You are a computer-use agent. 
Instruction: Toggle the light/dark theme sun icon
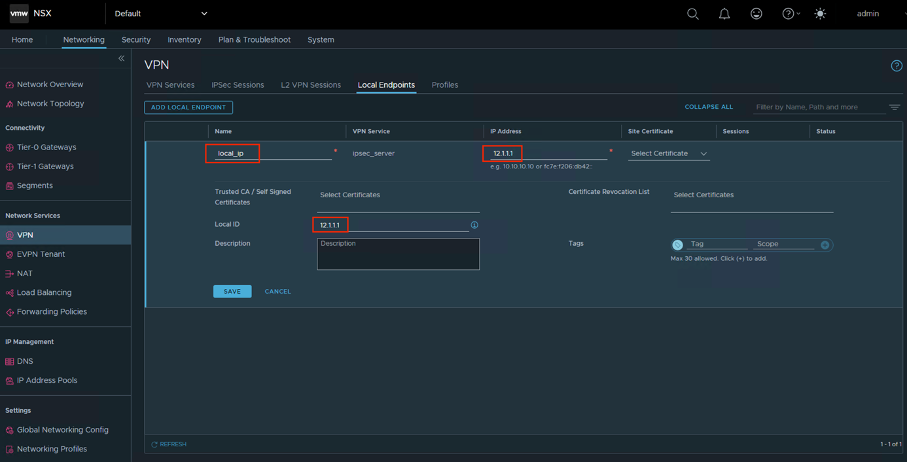tap(821, 14)
